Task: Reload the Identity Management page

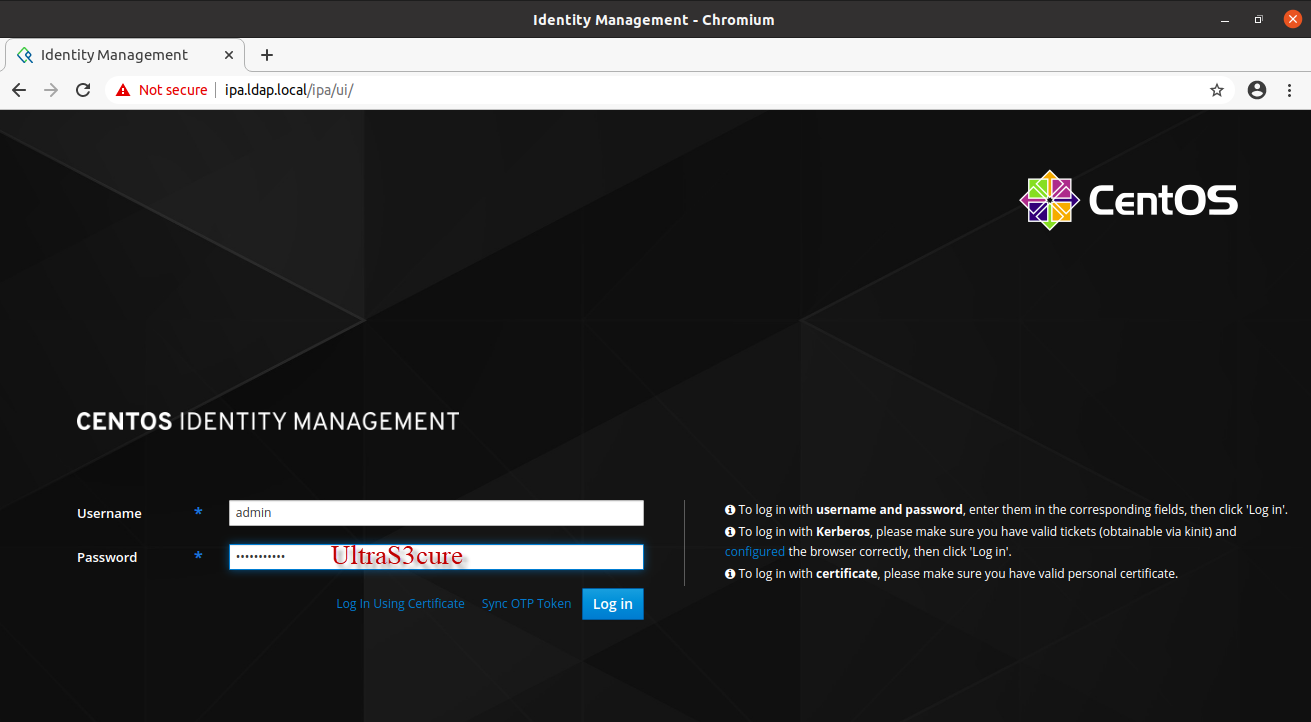Action: [x=84, y=90]
